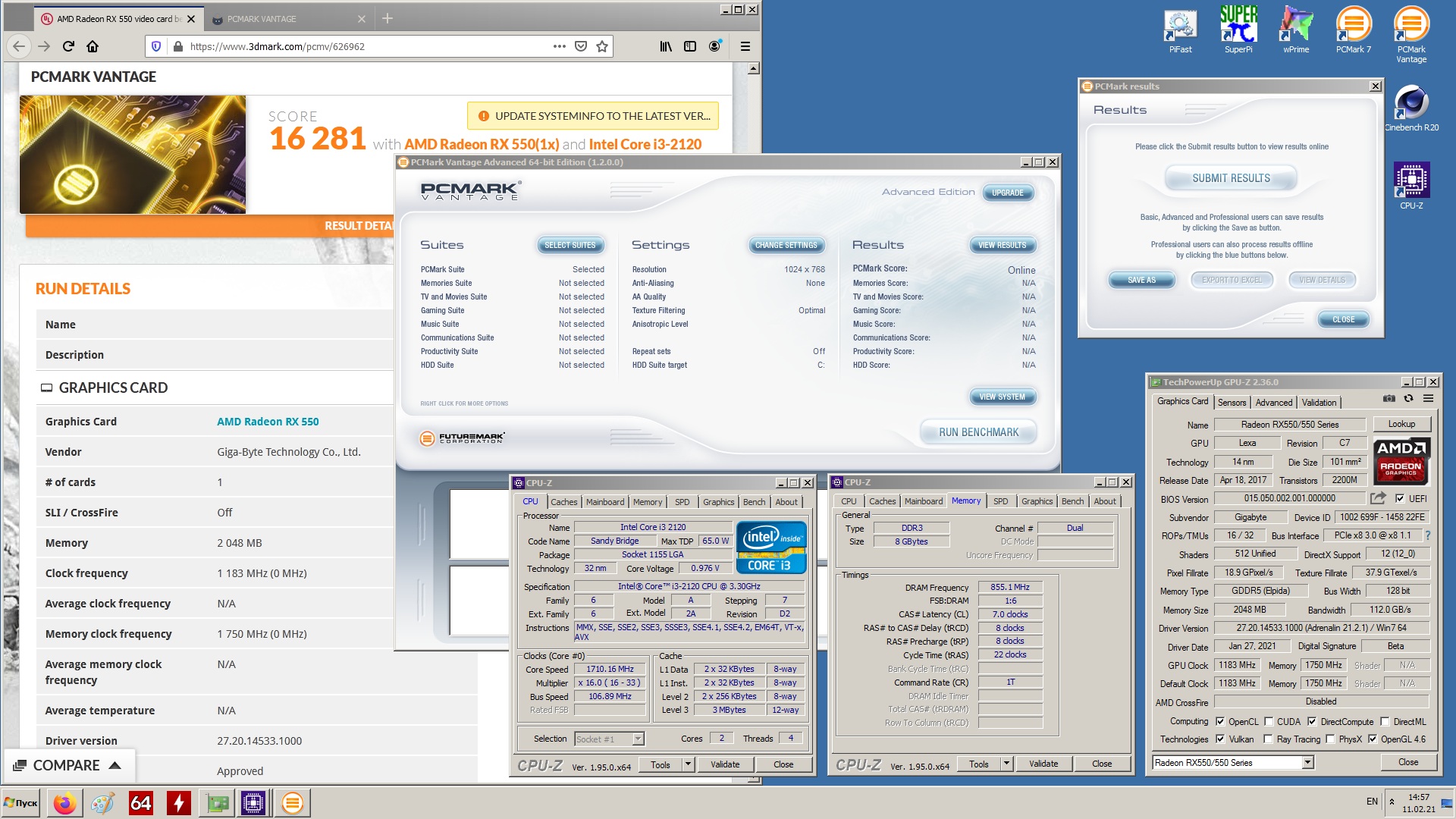The height and width of the screenshot is (819, 1456).
Task: Open Firefox sidebar icon
Action: [690, 46]
